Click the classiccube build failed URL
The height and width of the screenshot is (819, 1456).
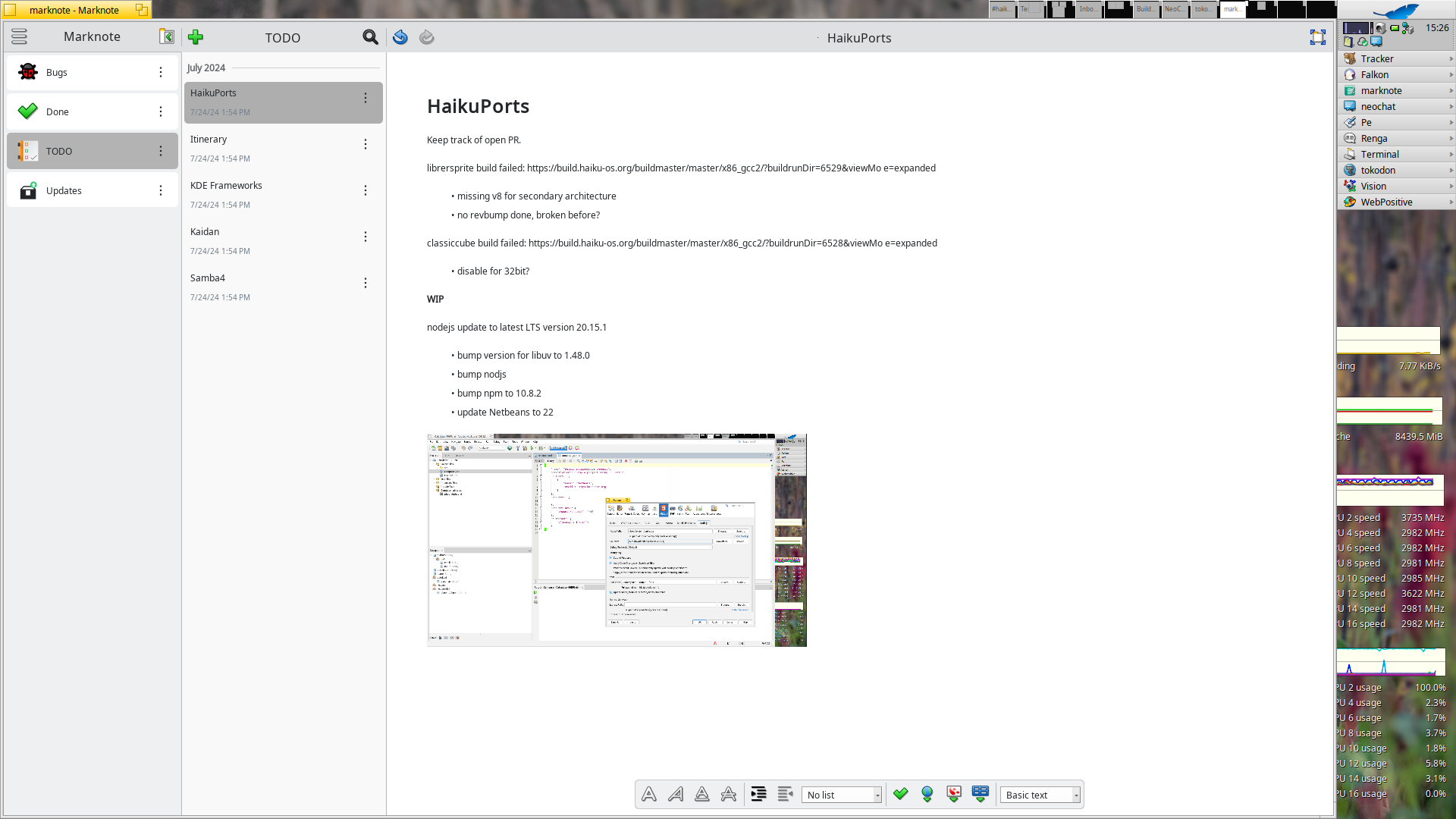pos(733,243)
